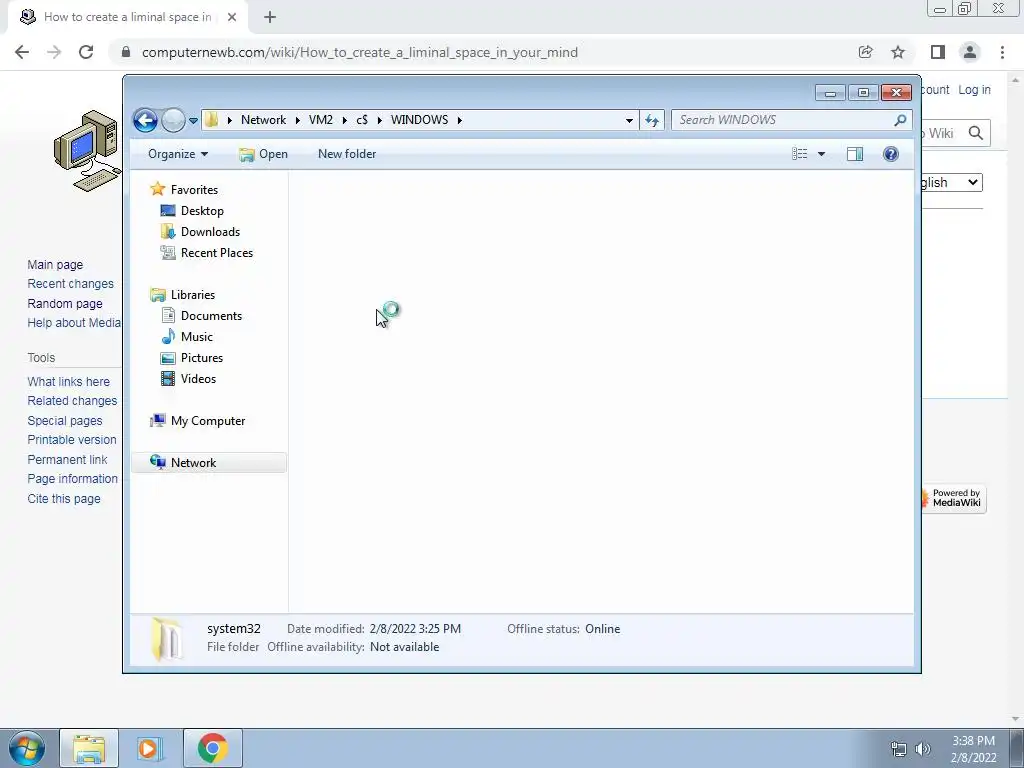1024x768 pixels.
Task: Open Chrome profile icon
Action: [x=970, y=52]
